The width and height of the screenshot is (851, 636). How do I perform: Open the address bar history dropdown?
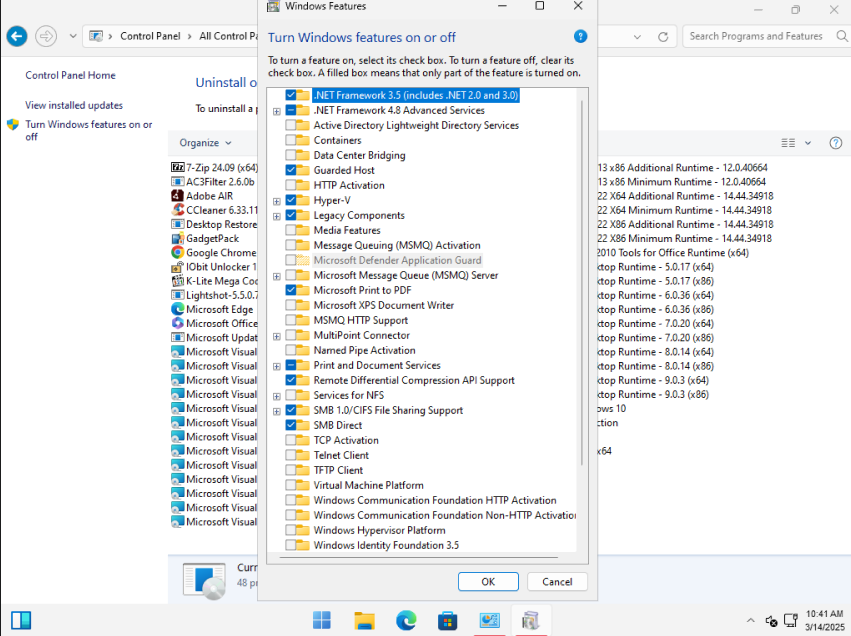click(x=637, y=37)
